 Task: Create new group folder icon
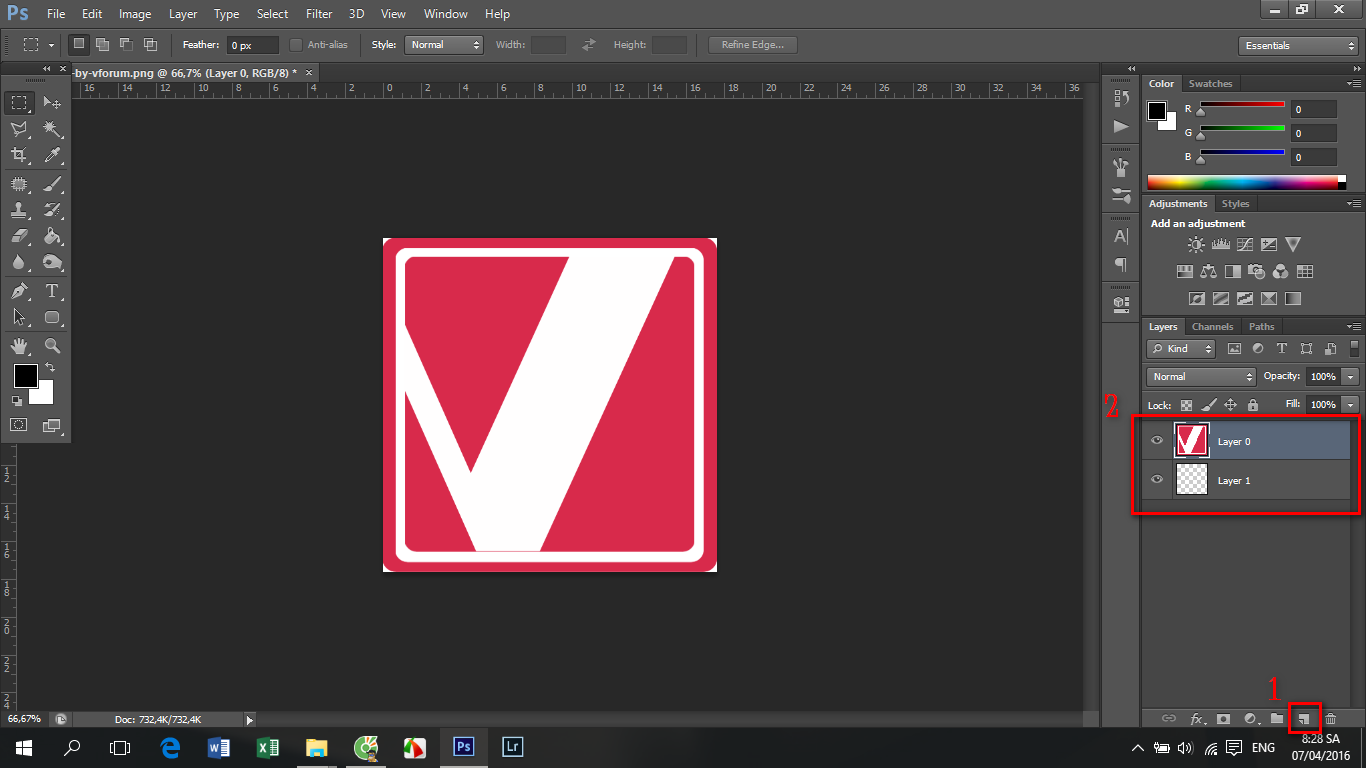pyautogui.click(x=1277, y=718)
